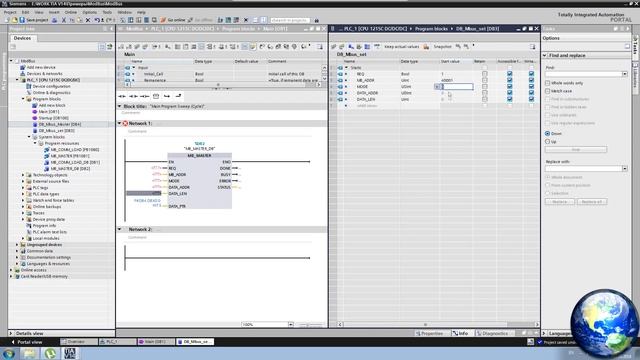Collapse Program blocks tree node

pyautogui.click(x=23, y=99)
